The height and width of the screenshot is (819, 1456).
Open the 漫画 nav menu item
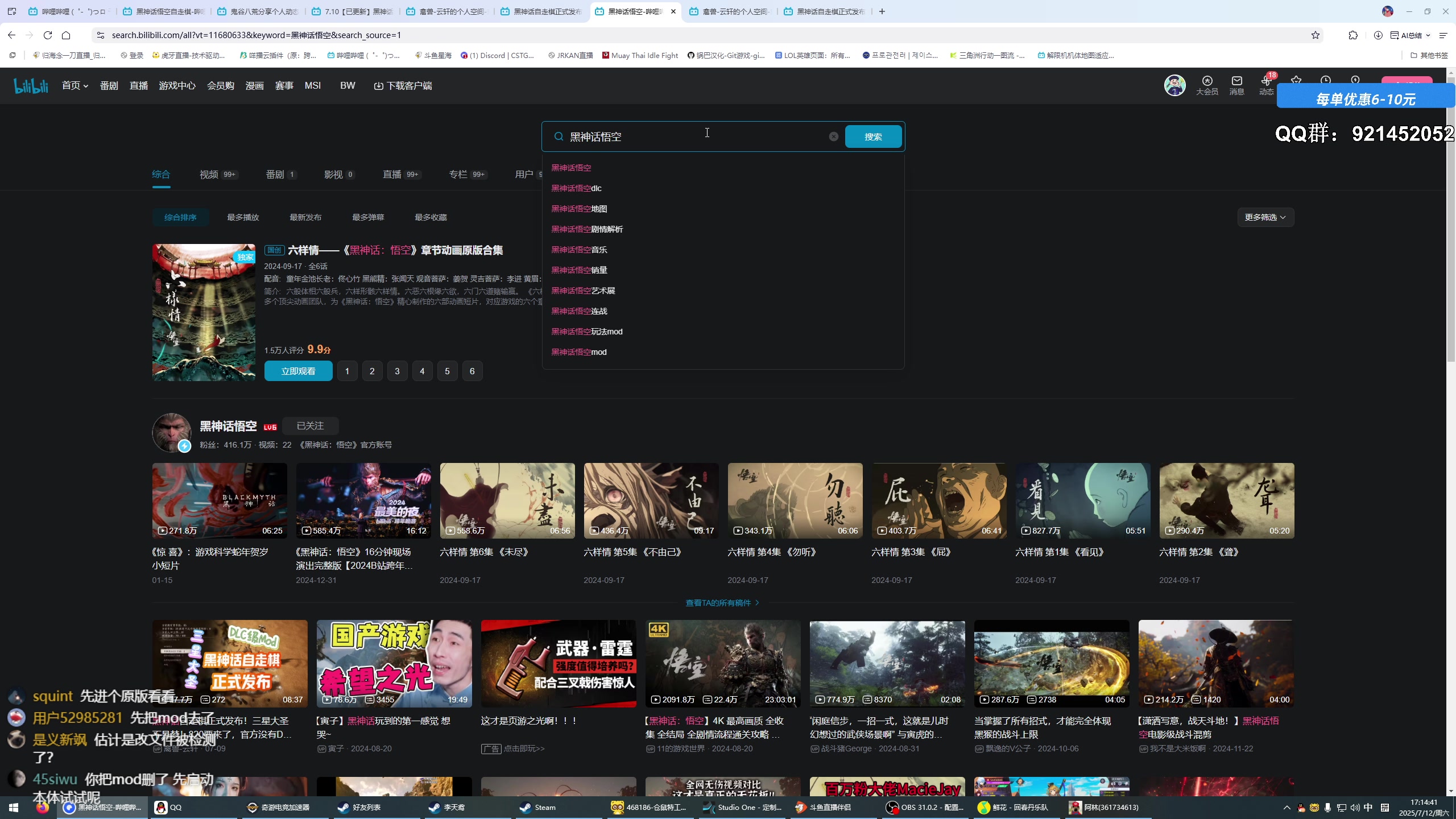coord(254,86)
